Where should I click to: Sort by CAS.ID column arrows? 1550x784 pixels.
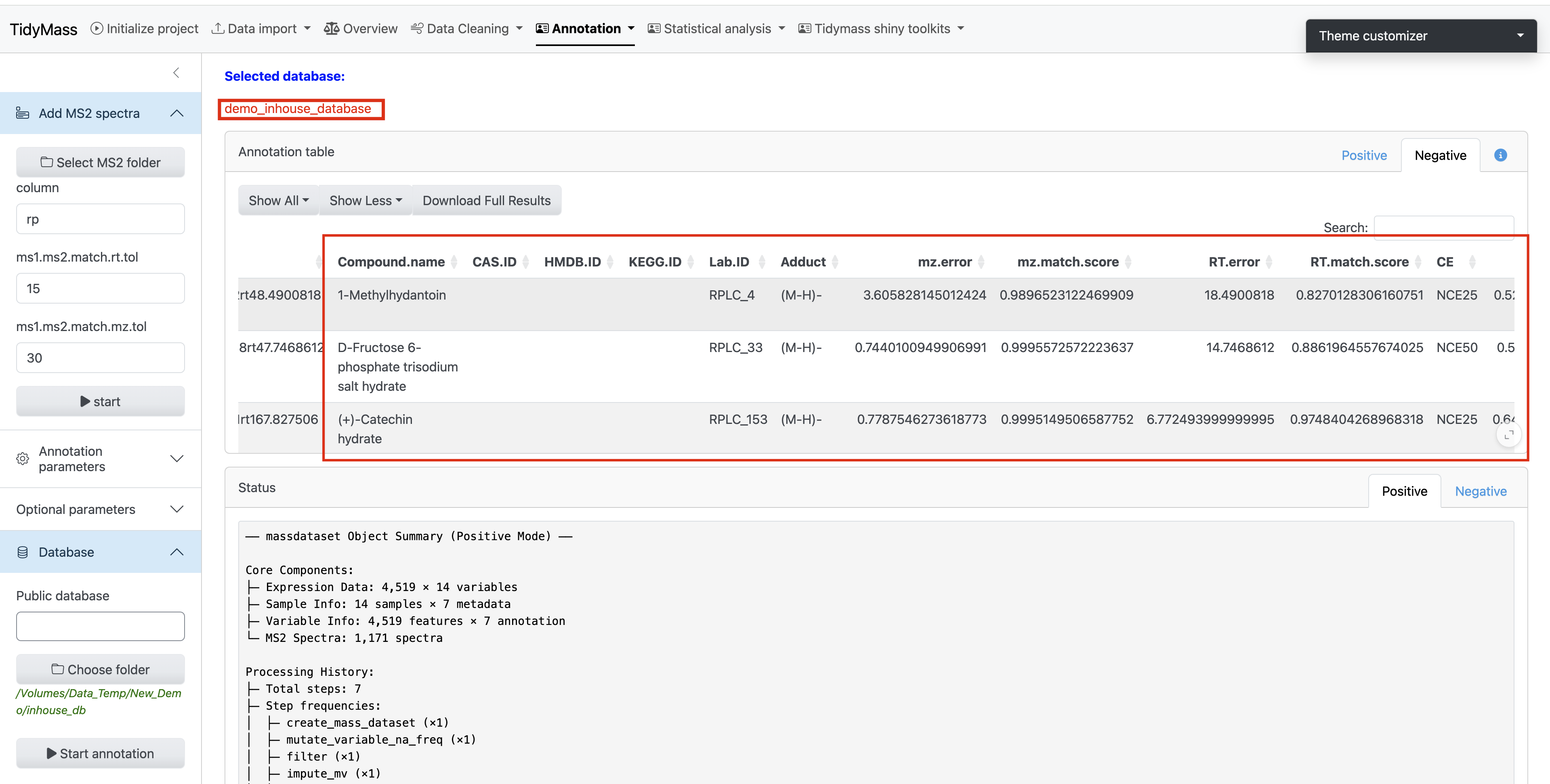525,262
